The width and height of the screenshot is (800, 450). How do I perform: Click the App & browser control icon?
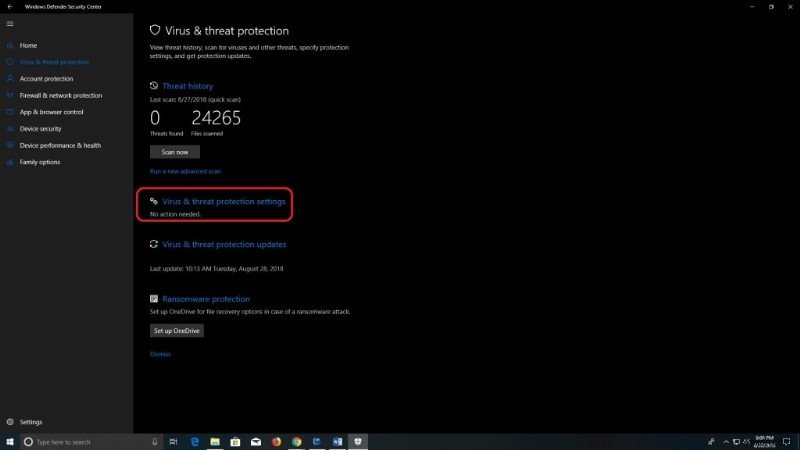point(10,112)
